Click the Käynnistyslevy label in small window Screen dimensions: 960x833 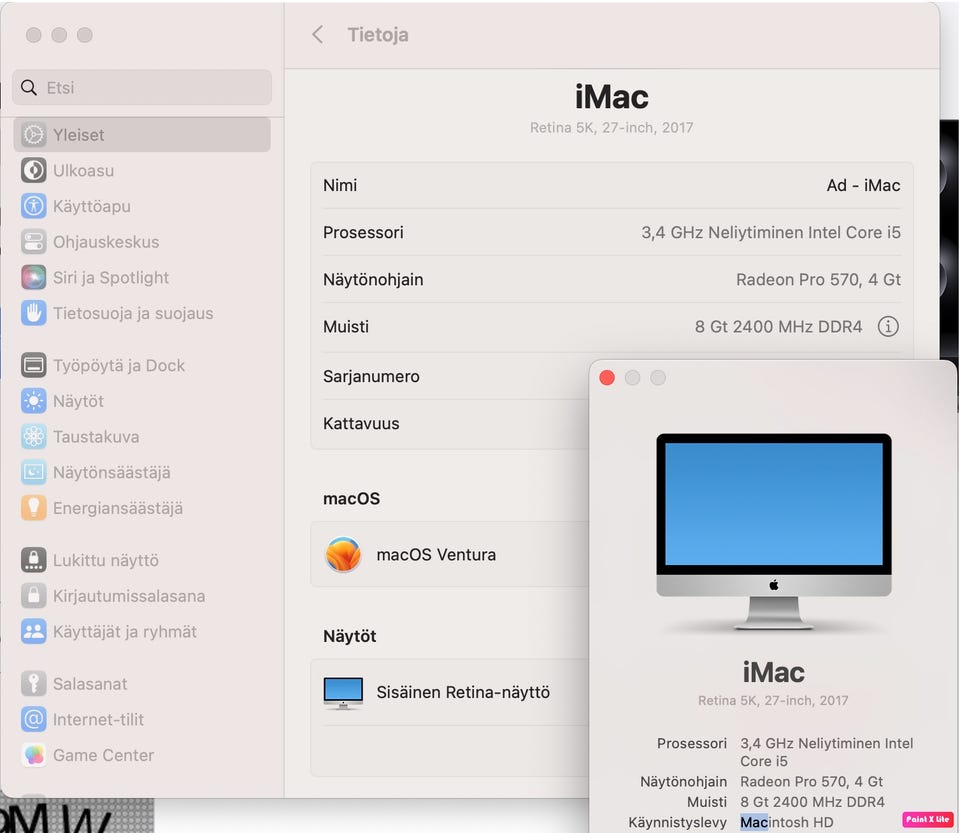677,822
